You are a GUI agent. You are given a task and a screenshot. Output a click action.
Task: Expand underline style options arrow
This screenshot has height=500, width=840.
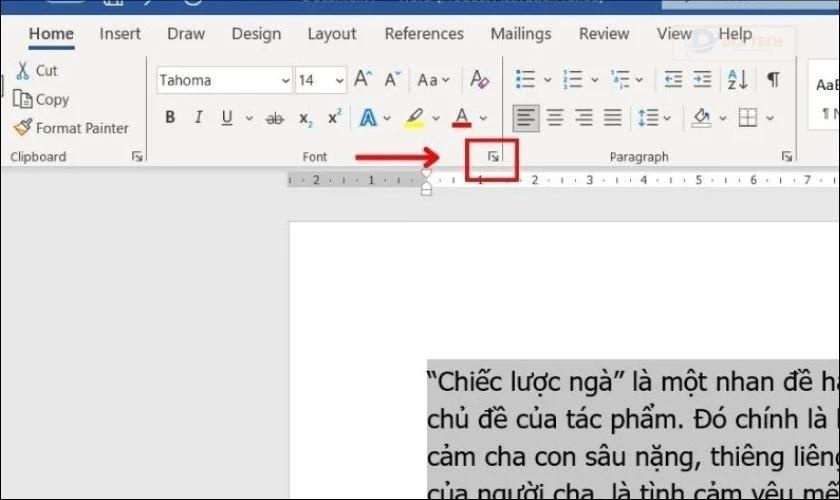[x=249, y=118]
